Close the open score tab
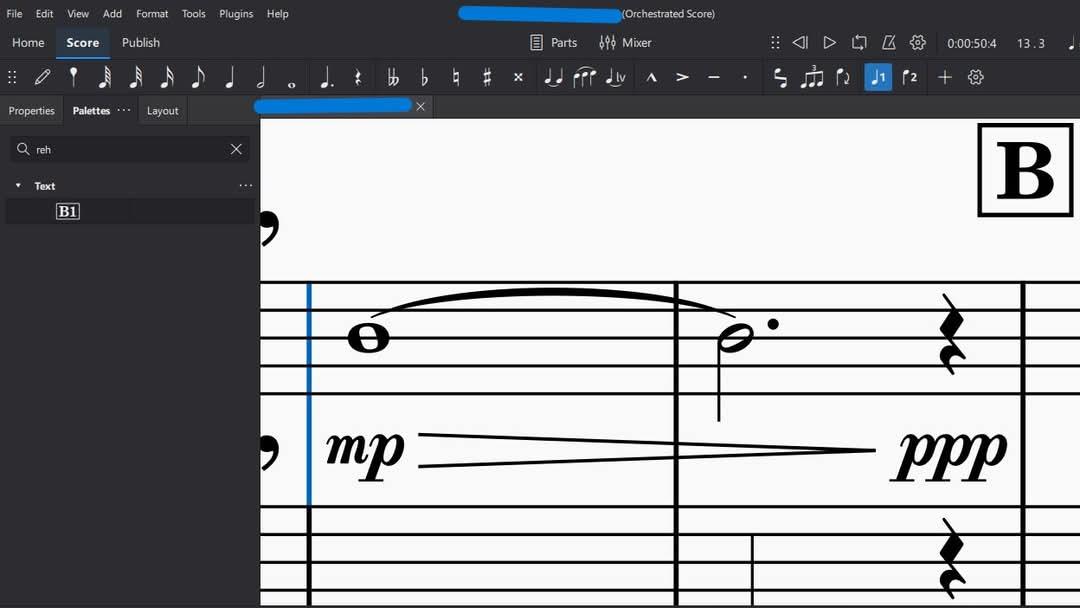Viewport: 1080px width, 608px height. click(x=421, y=107)
